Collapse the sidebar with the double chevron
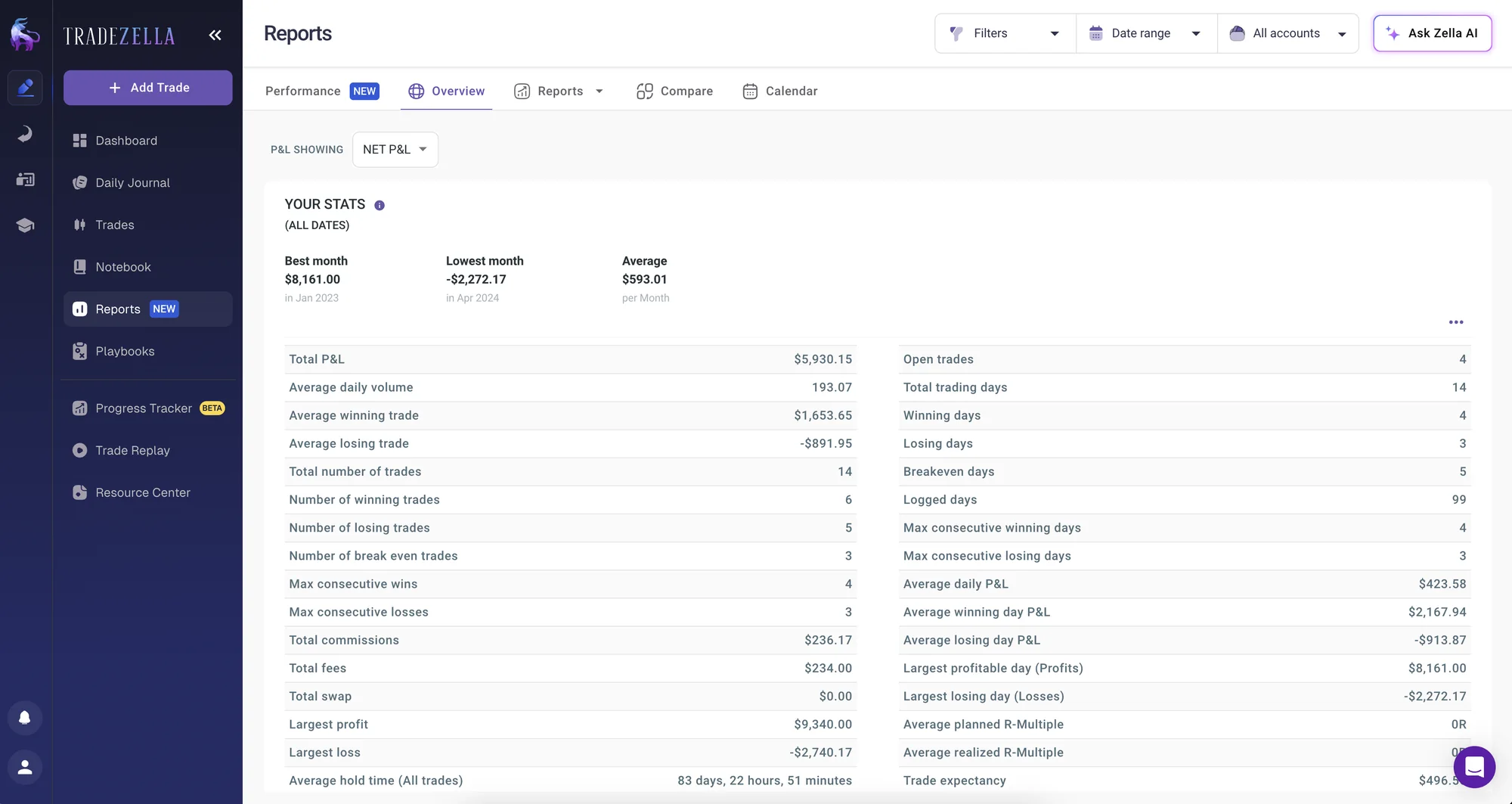 coord(215,35)
